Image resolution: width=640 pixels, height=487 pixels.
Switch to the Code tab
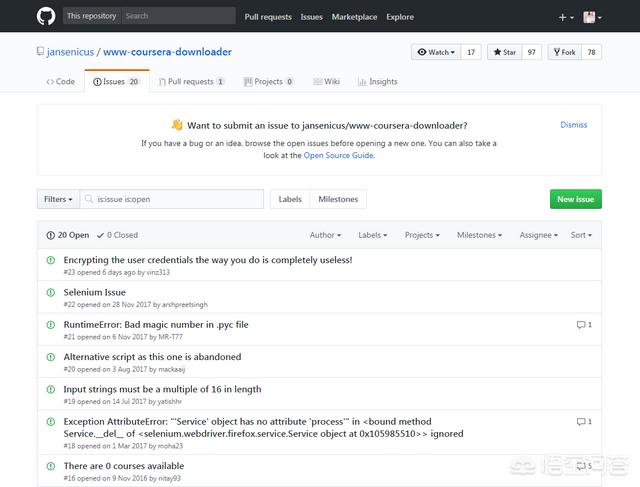60,81
